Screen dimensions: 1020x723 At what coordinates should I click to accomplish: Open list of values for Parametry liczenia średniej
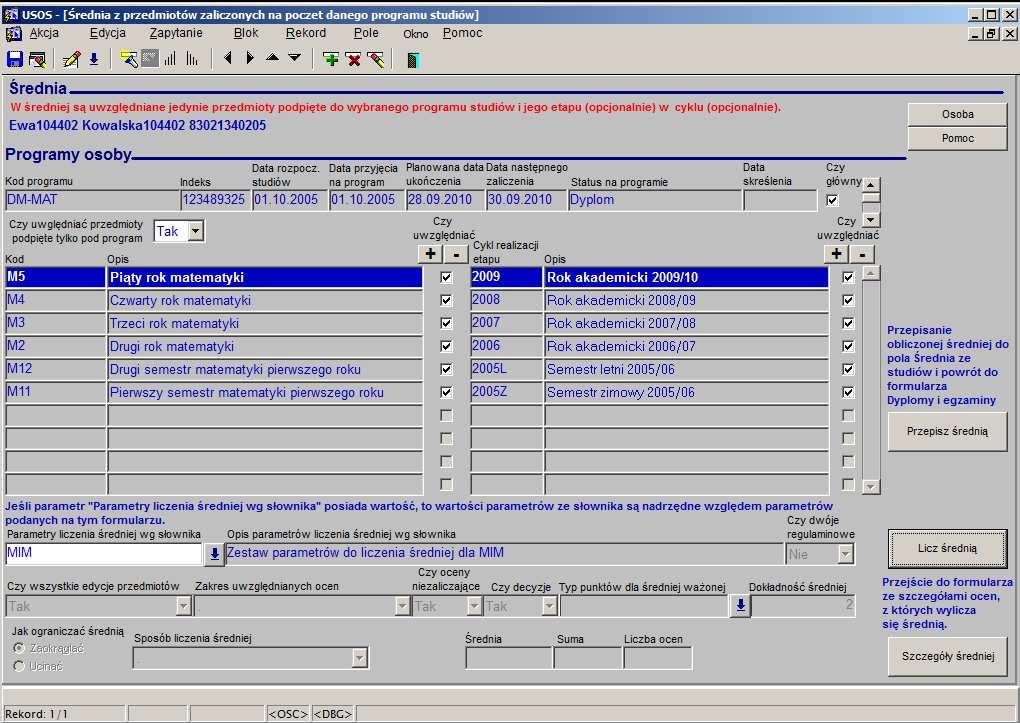tap(213, 554)
